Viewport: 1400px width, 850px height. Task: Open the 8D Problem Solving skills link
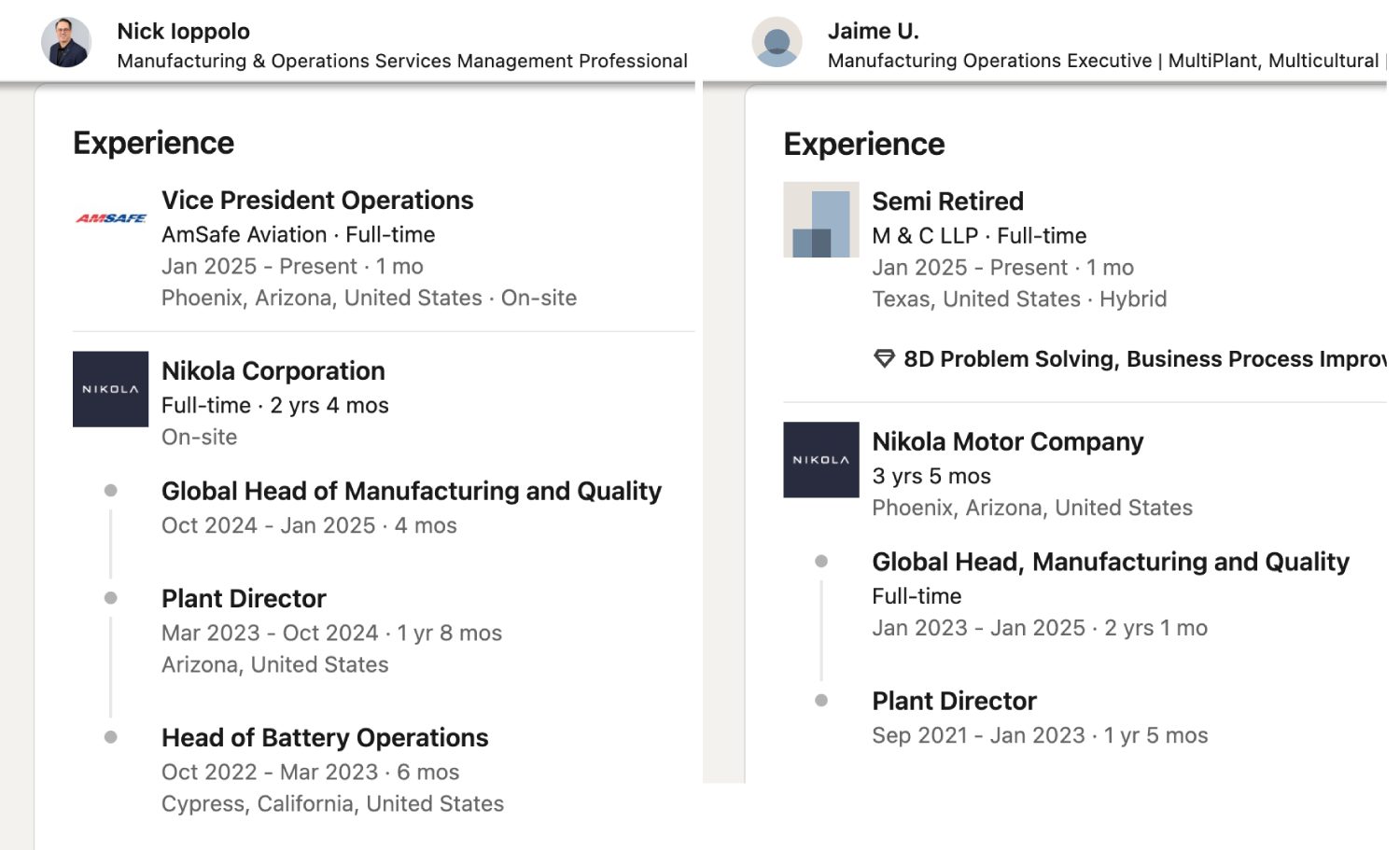1144,359
